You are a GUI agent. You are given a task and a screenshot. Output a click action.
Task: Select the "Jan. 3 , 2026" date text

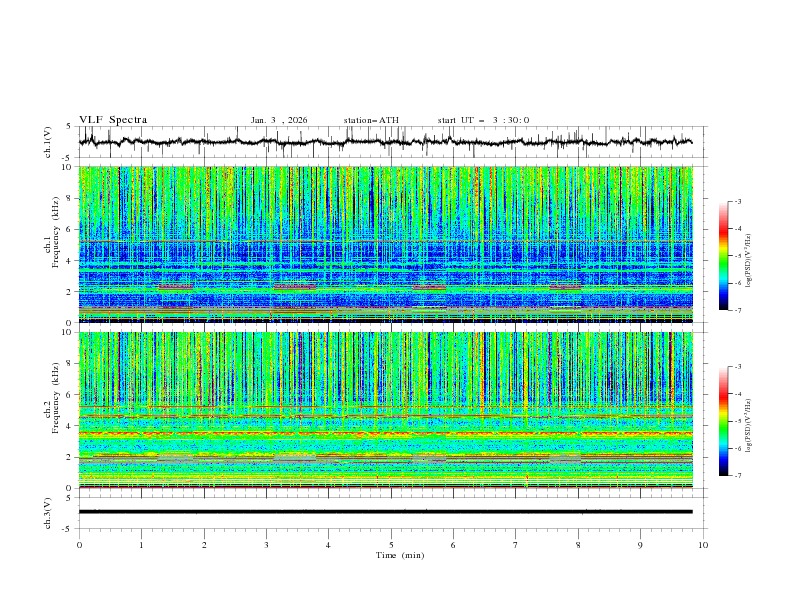click(279, 120)
